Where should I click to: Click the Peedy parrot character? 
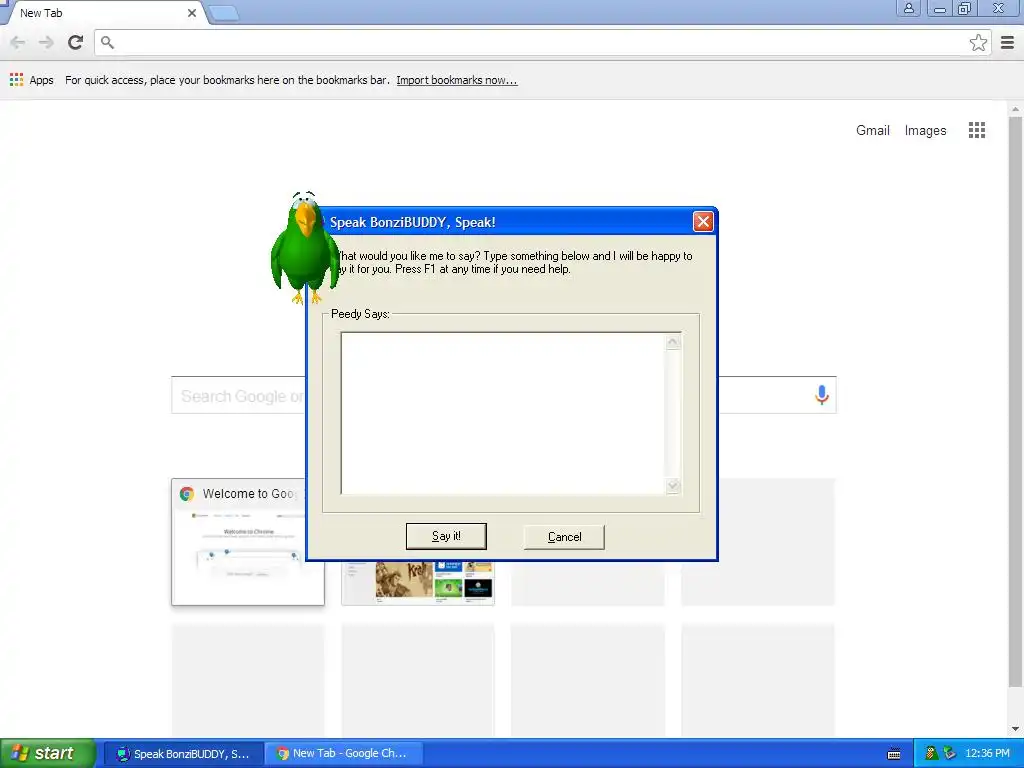pyautogui.click(x=304, y=248)
